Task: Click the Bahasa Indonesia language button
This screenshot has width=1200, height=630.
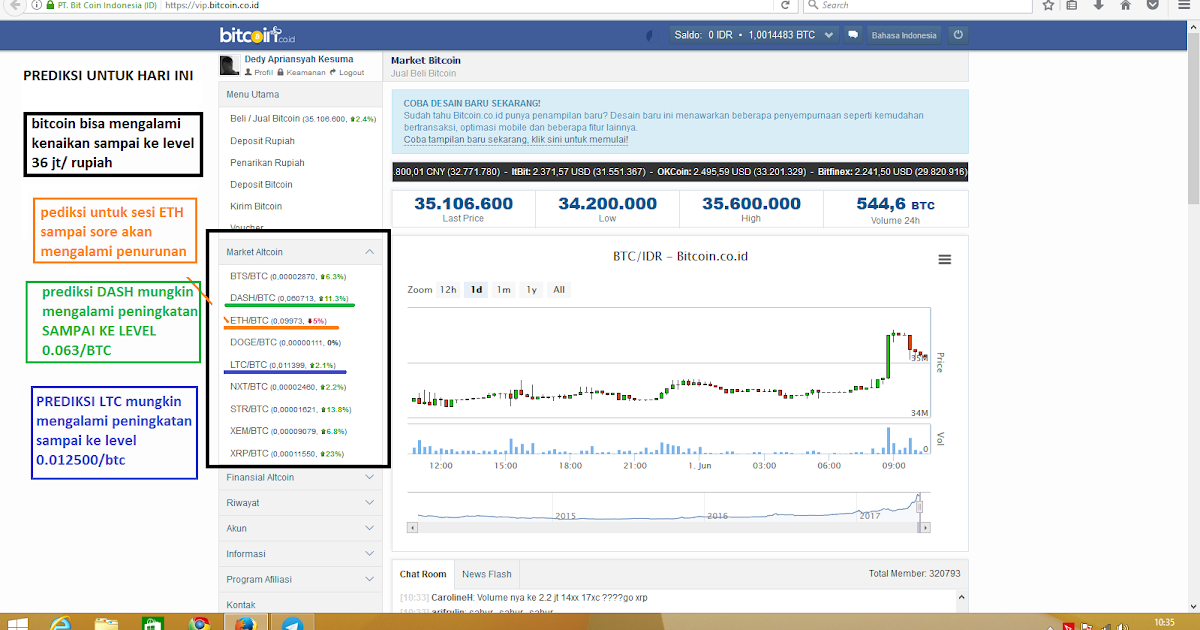Action: (904, 35)
